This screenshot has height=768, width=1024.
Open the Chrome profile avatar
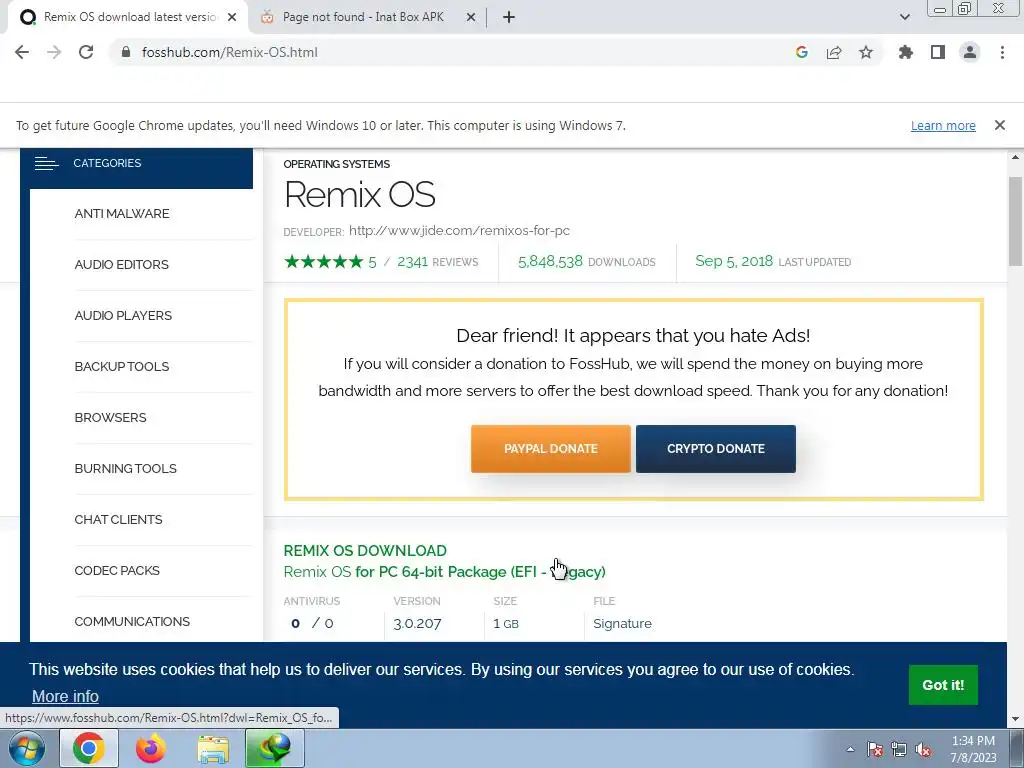(970, 52)
